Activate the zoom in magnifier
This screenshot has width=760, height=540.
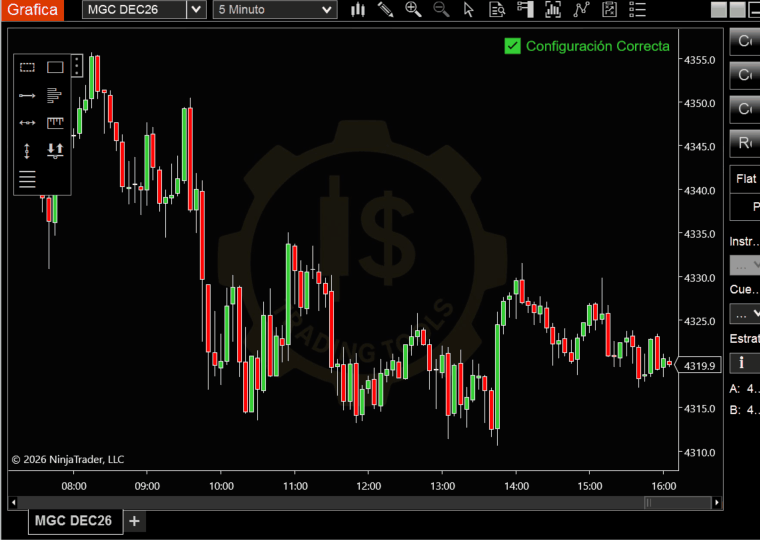pos(413,10)
